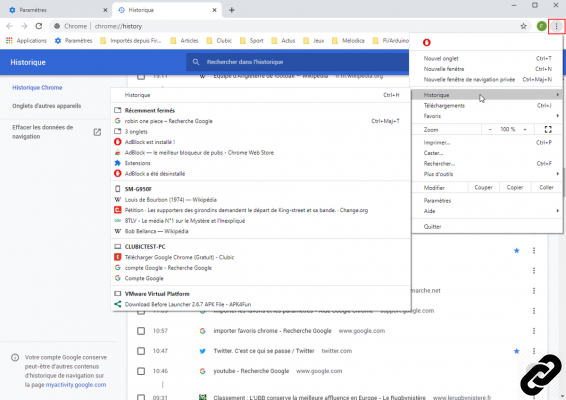The width and height of the screenshot is (566, 400).
Task: Open the Clubic bookmarks folder
Action: (219, 40)
